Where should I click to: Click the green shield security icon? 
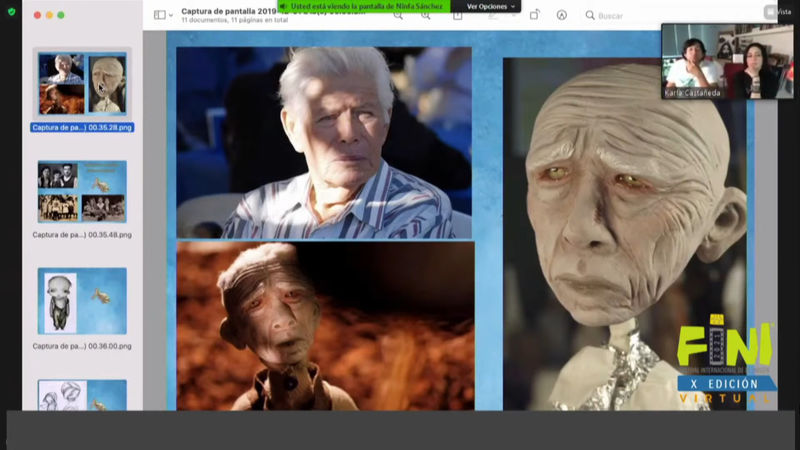coord(11,12)
